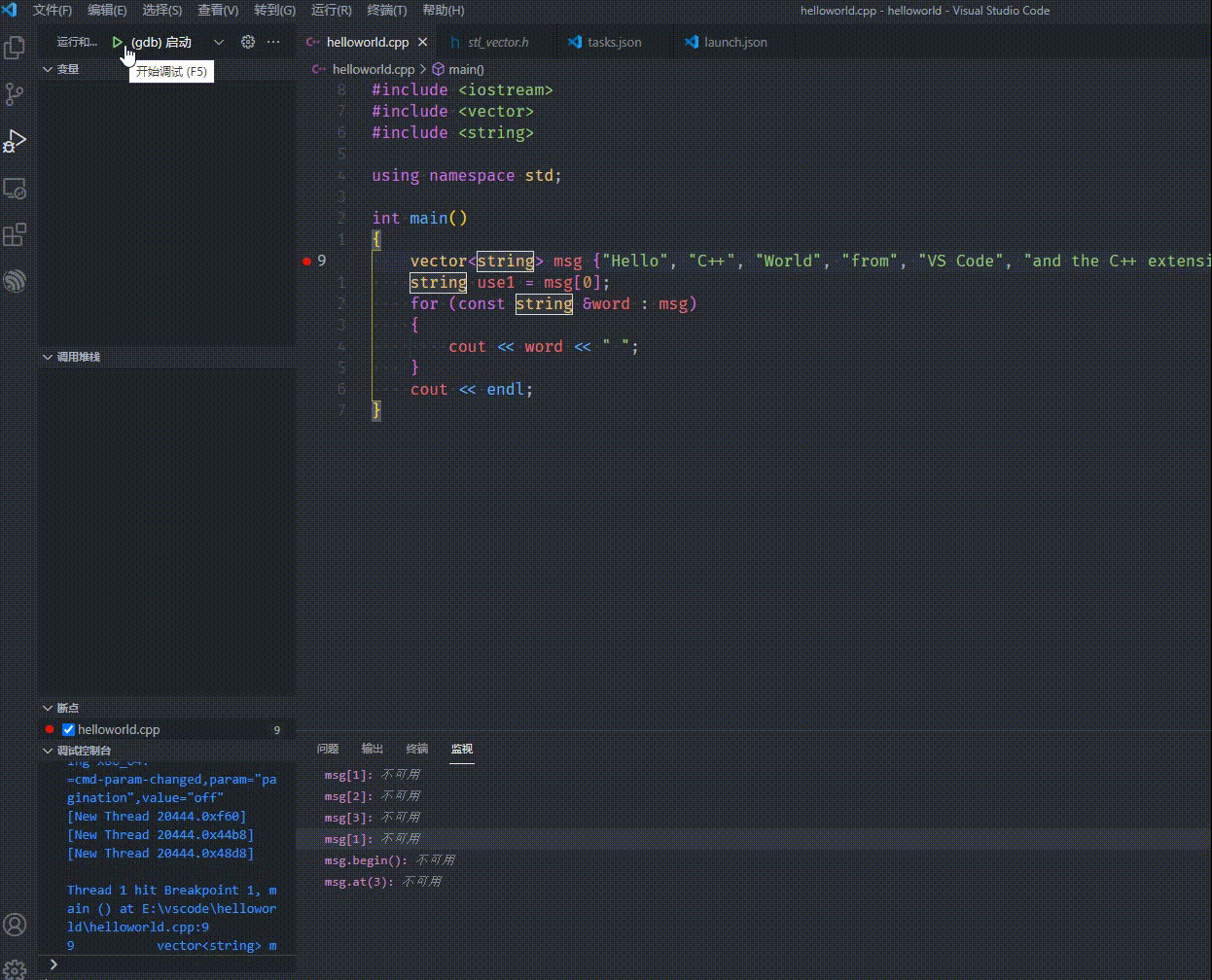
Task: Select the msg.begin() watch expression
Action: tap(370, 859)
